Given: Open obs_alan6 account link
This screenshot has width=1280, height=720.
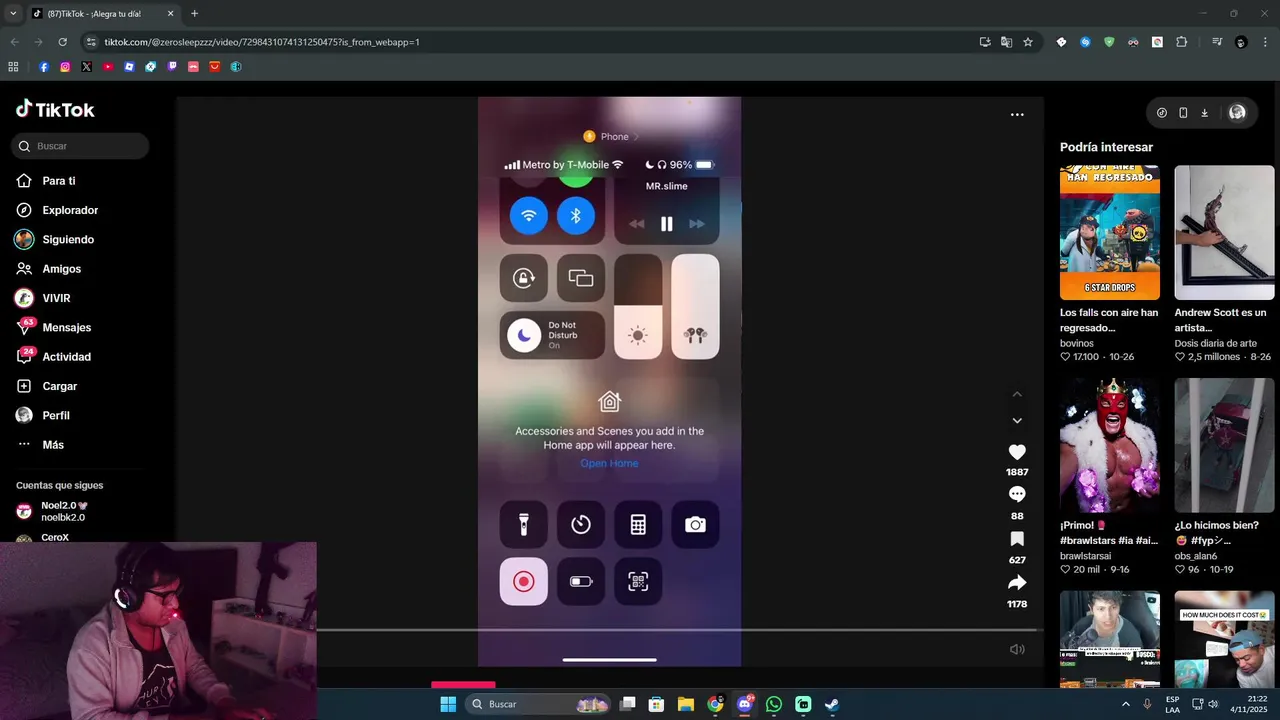Looking at the screenshot, I should pos(1196,556).
